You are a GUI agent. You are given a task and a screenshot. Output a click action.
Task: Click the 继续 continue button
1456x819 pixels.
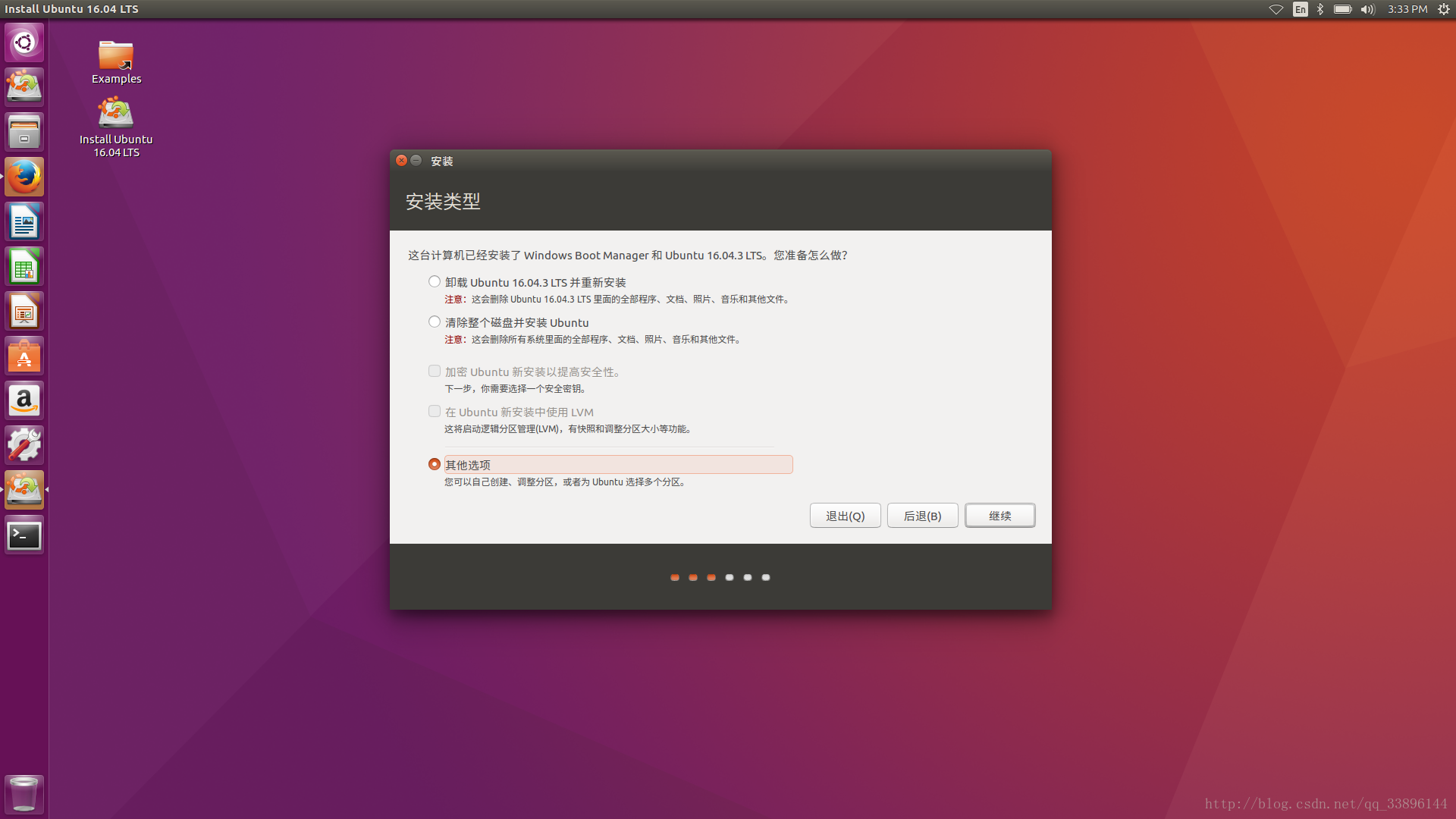tap(999, 516)
